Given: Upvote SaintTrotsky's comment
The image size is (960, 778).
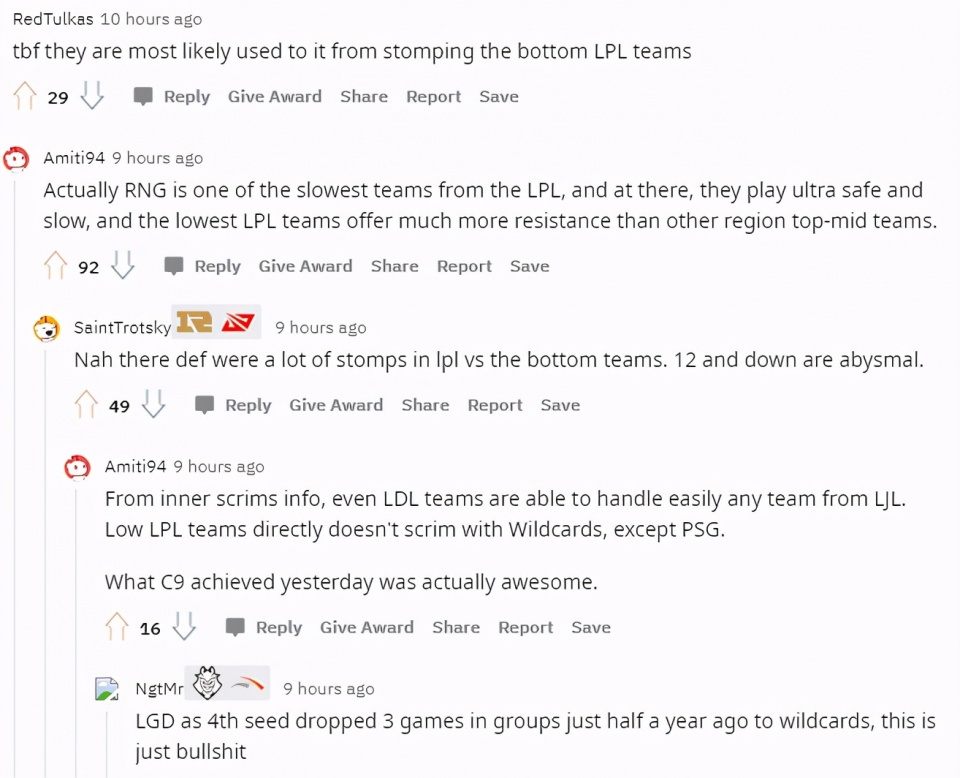Looking at the screenshot, I should coord(86,405).
